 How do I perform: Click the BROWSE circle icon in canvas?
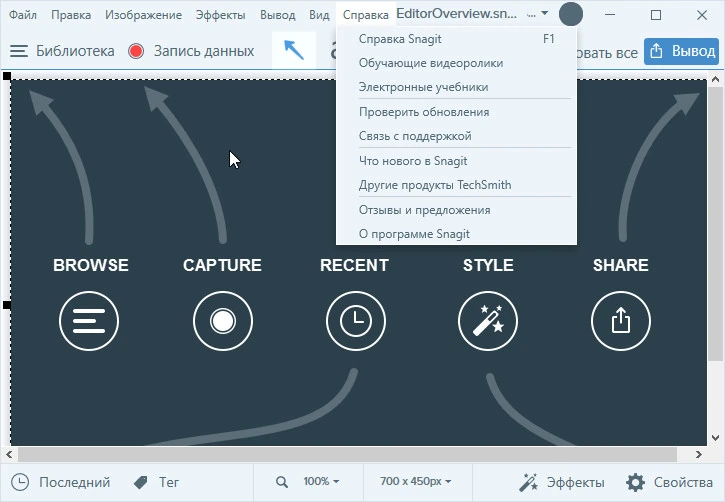coord(89,321)
